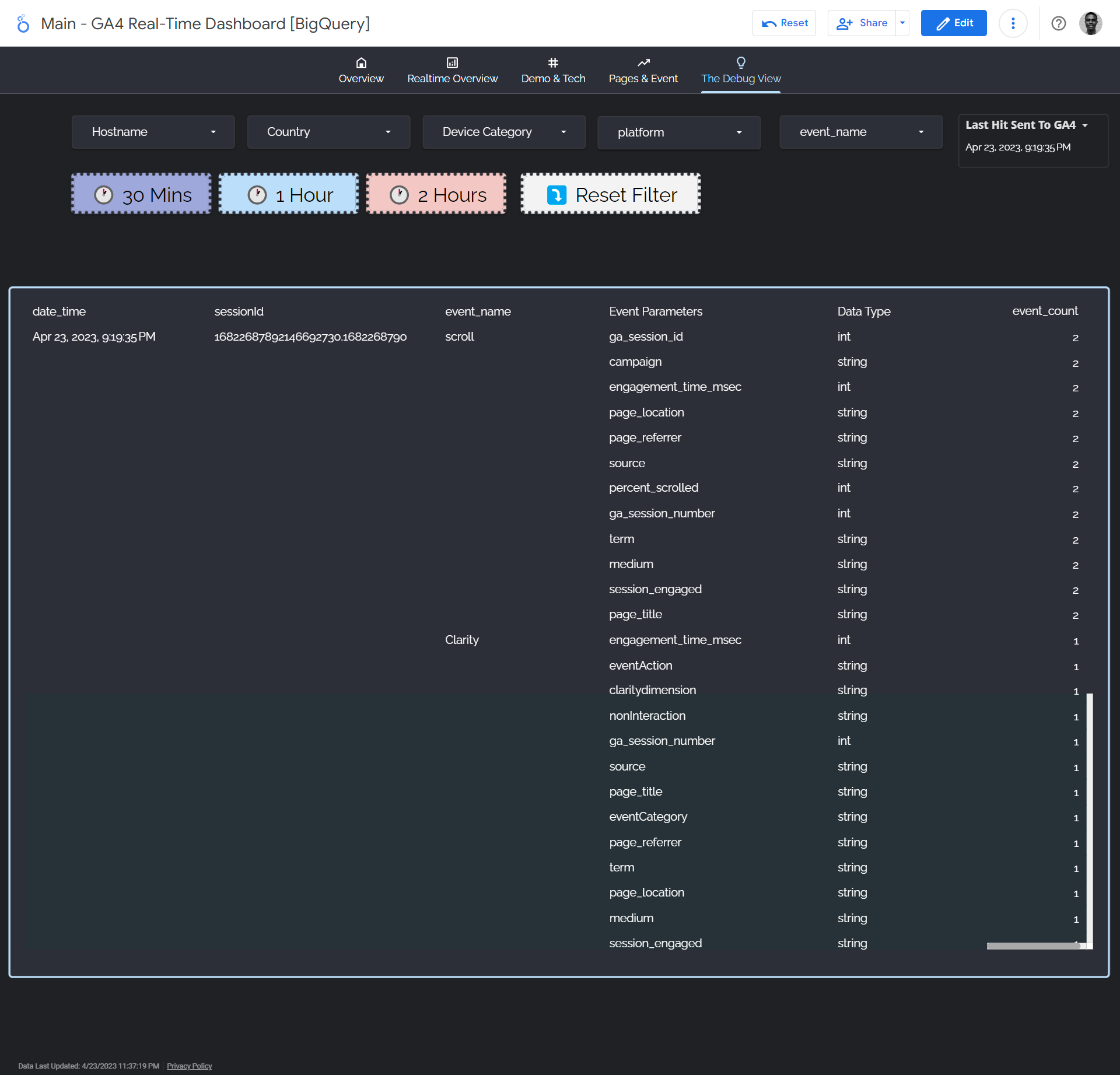
Task: Click the clock icon inside 30 Mins button
Action: pos(104,194)
